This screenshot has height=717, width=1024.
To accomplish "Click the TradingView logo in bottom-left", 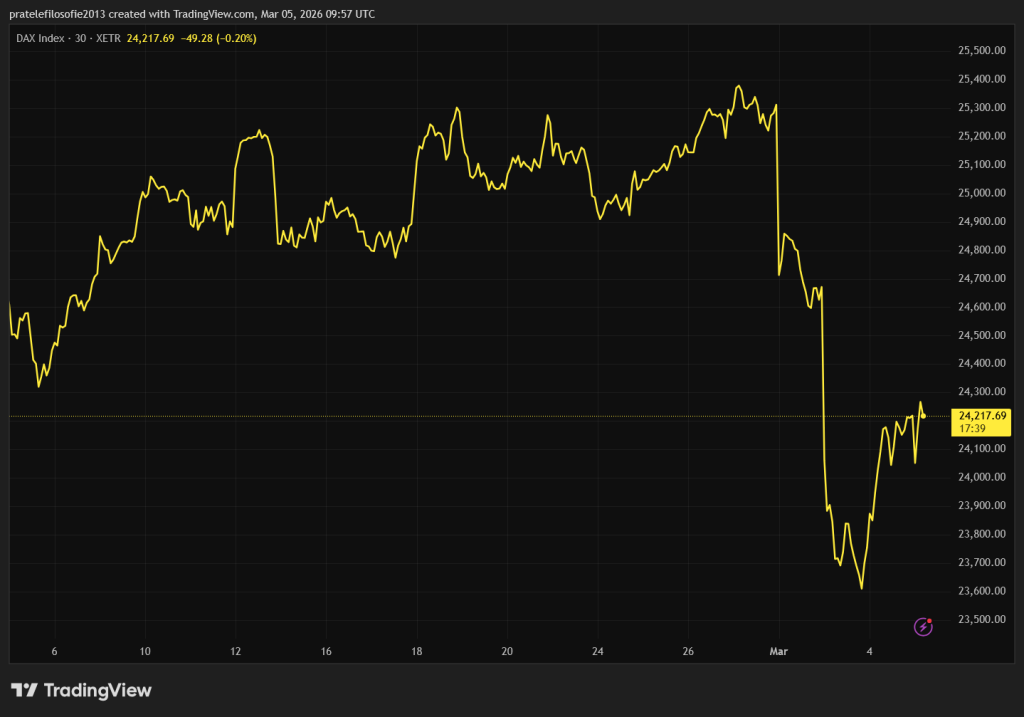I will [x=81, y=690].
